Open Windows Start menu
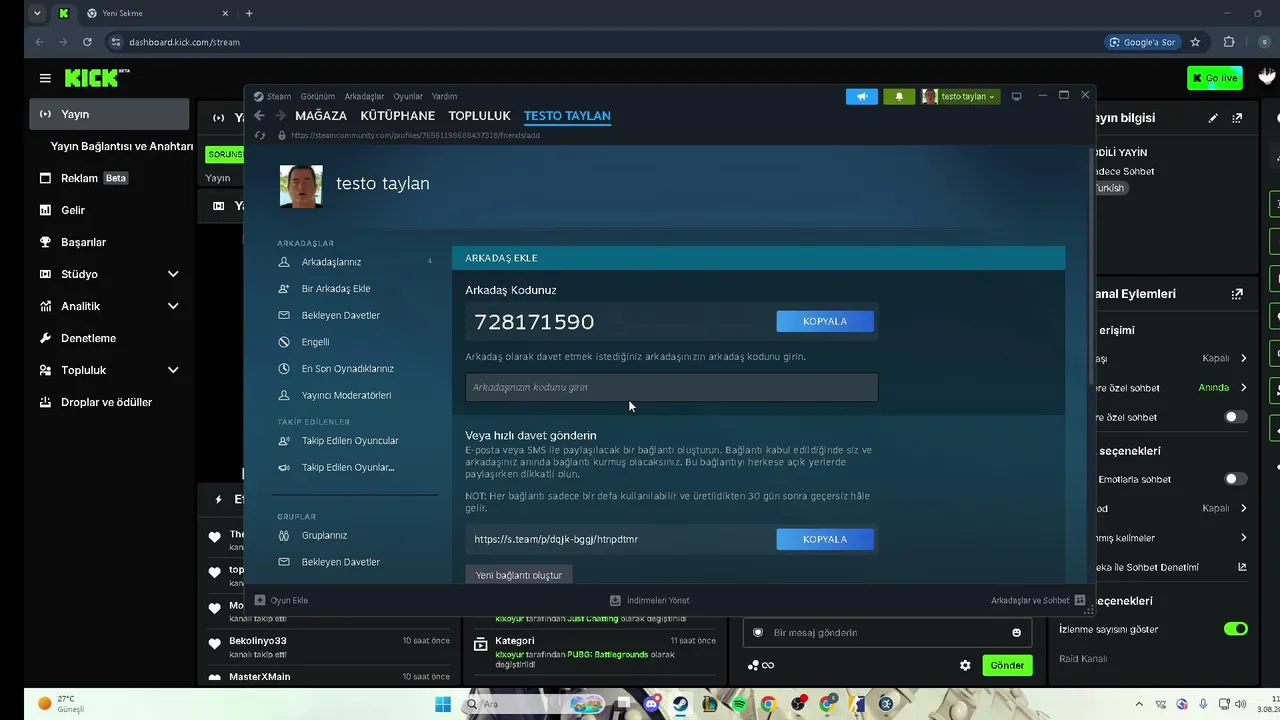 coord(442,704)
